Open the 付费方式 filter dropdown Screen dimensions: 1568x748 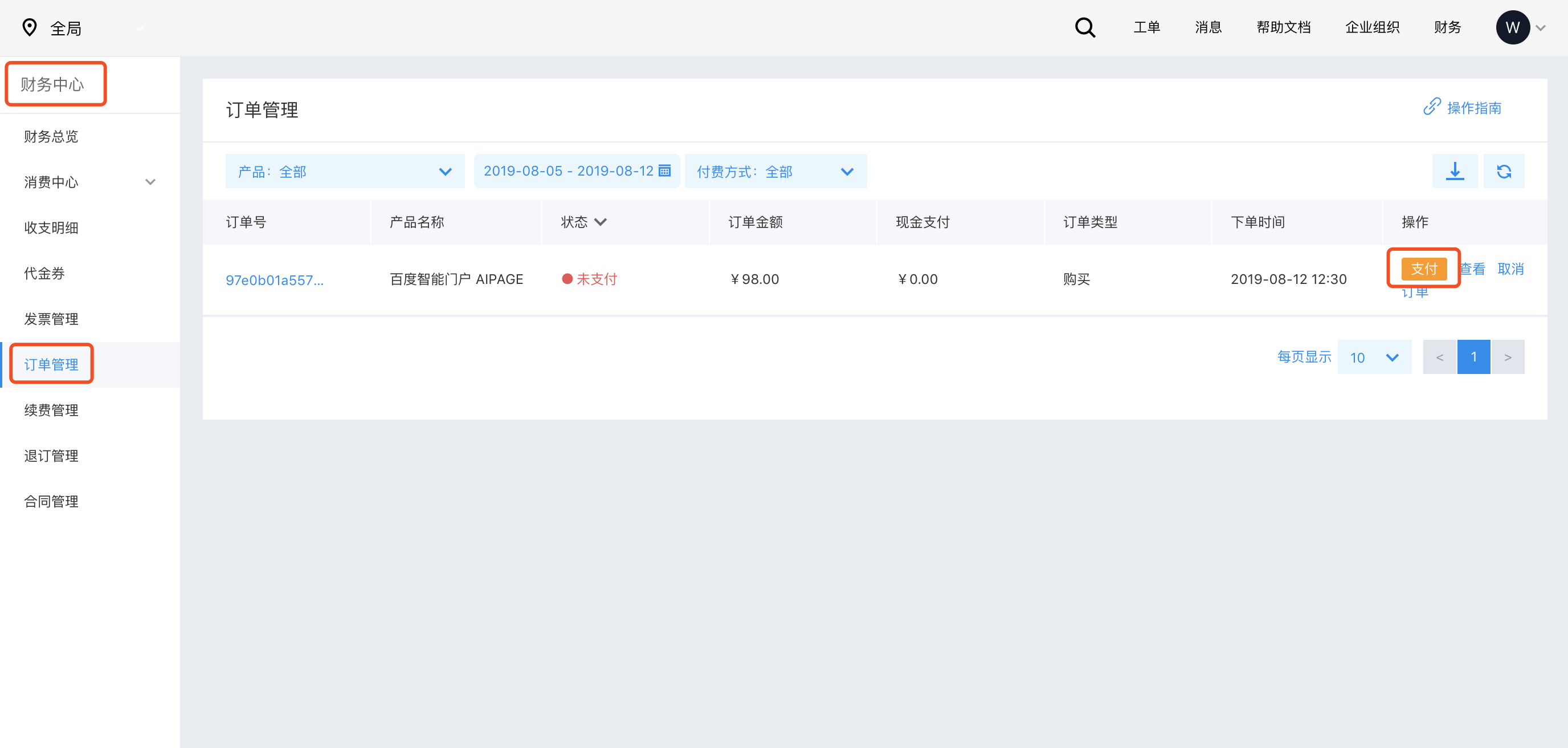(x=775, y=171)
